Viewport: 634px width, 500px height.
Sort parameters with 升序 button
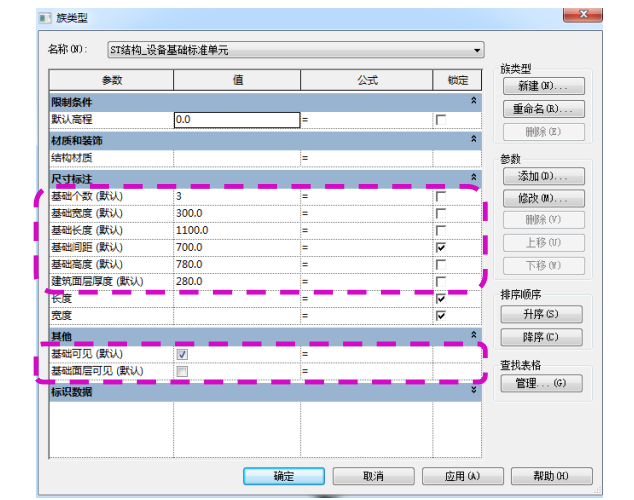pyautogui.click(x=541, y=316)
